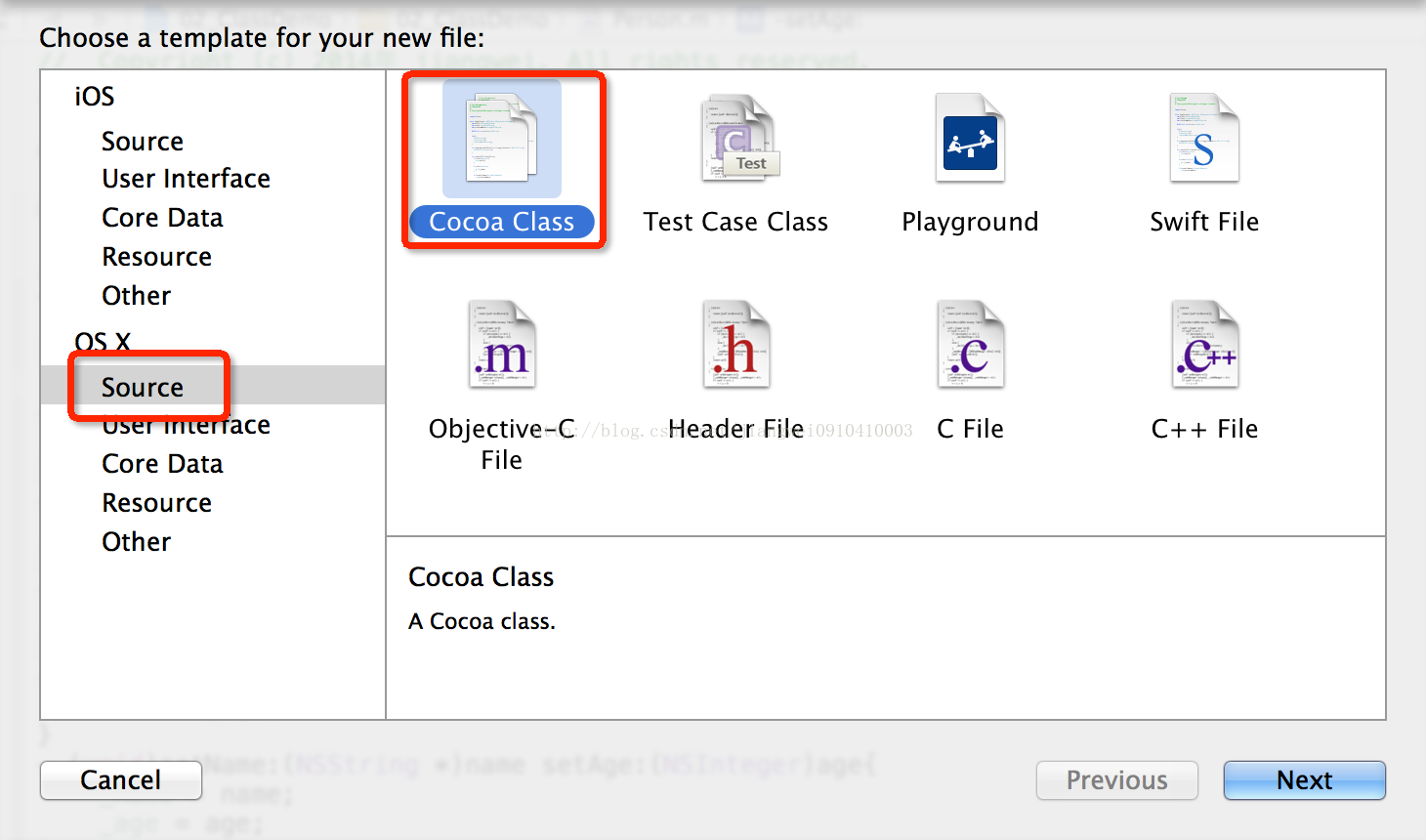The height and width of the screenshot is (840, 1426).
Task: Choose Resource under OS X
Action: (x=157, y=503)
